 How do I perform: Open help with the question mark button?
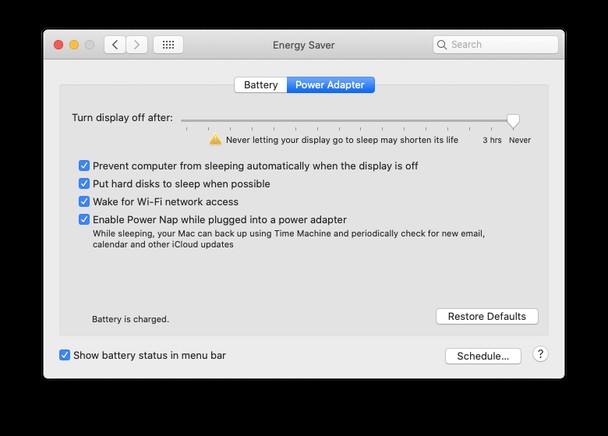540,354
